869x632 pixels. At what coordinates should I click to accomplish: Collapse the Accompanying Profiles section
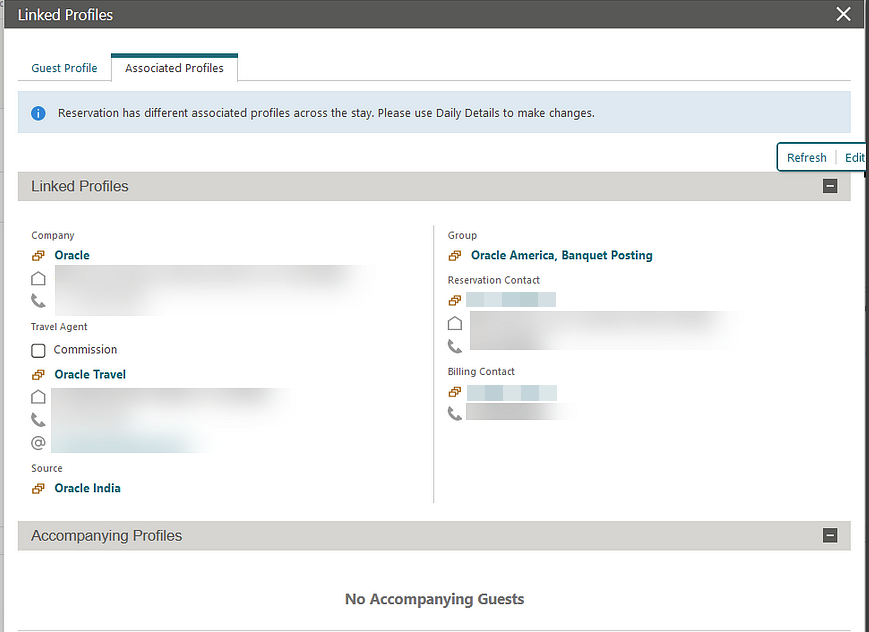[x=830, y=535]
